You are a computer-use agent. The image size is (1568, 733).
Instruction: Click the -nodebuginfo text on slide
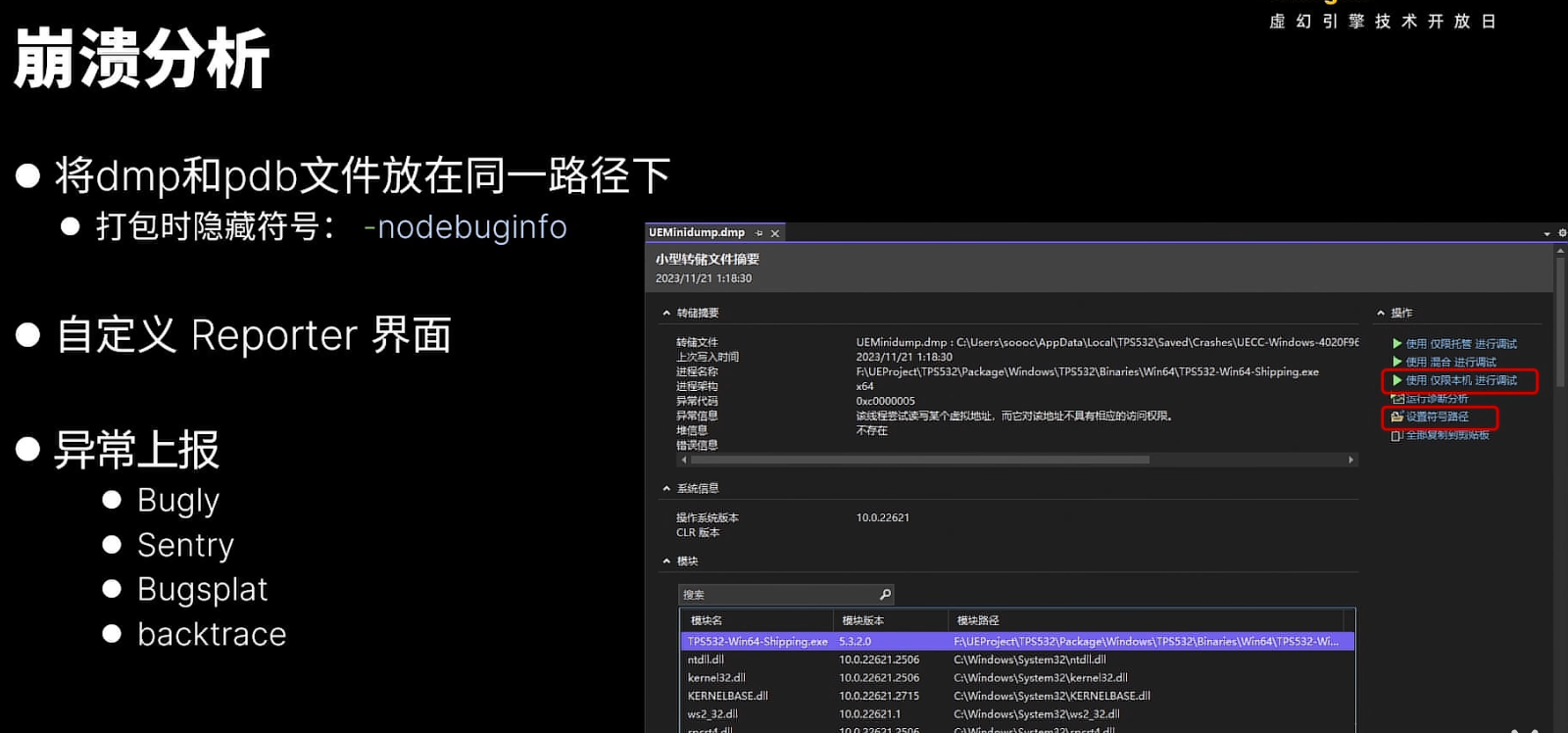coord(465,227)
